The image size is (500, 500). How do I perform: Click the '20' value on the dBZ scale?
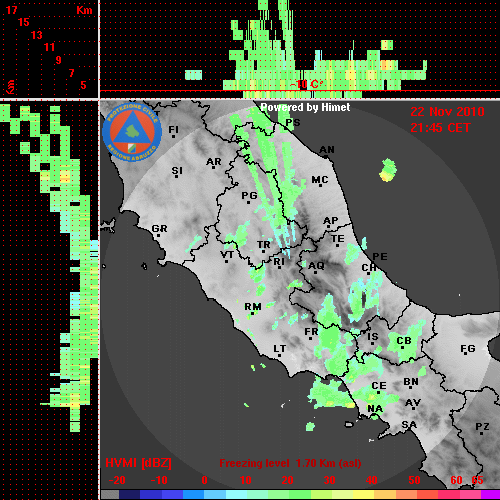tap(287, 480)
